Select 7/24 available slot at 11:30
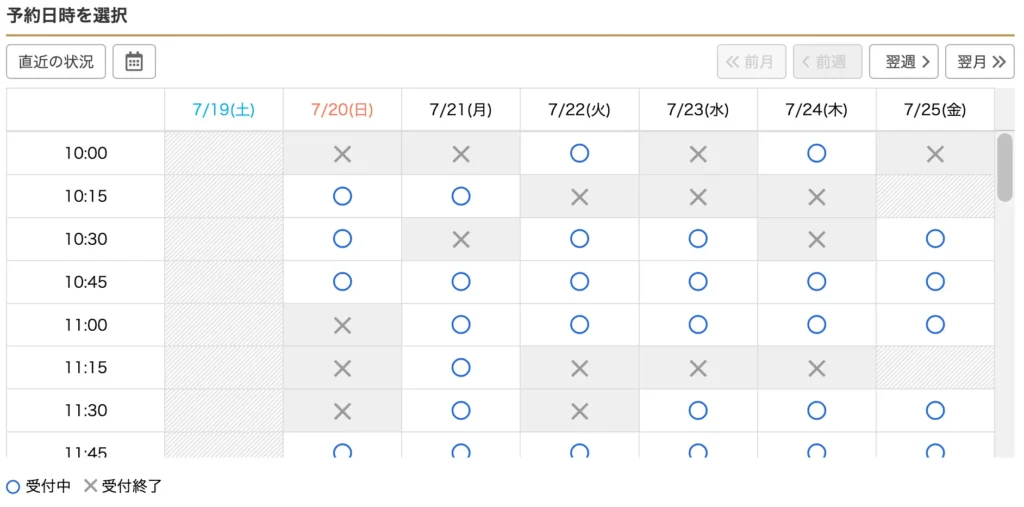This screenshot has height=507, width=1024. point(816,410)
